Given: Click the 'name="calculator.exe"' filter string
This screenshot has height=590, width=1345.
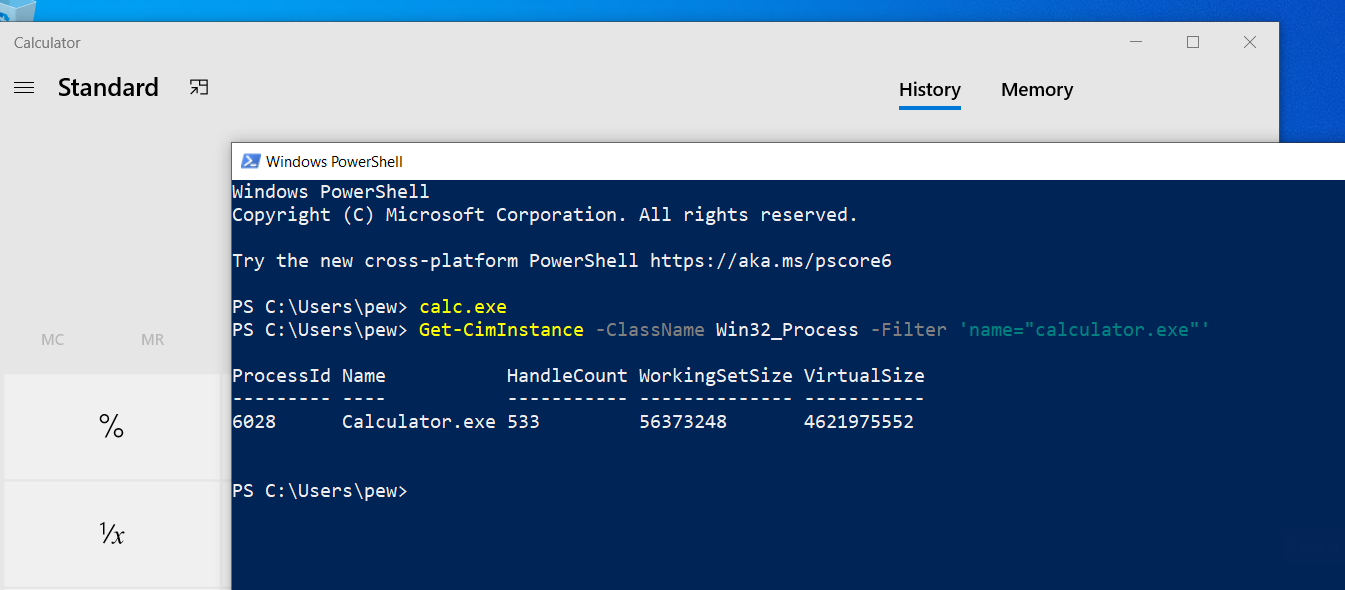Looking at the screenshot, I should tap(1084, 329).
